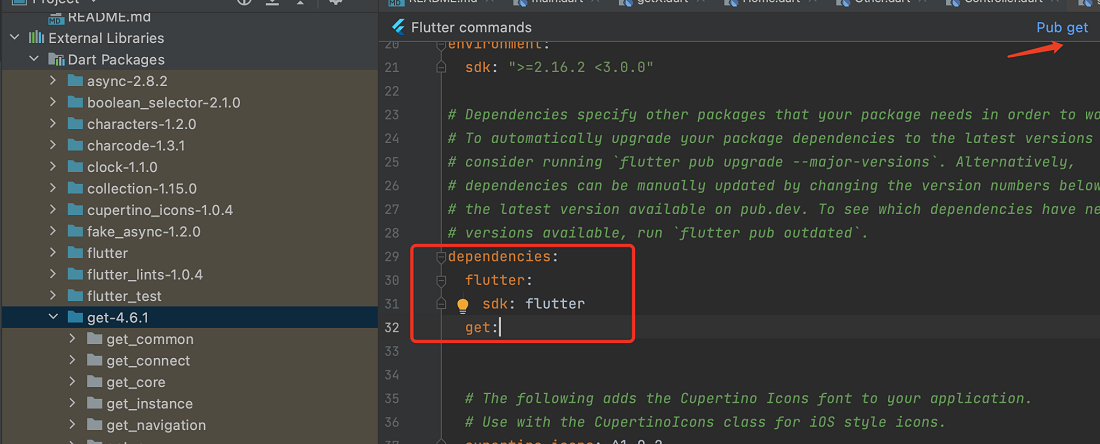Expand the async-2.8.2 package chevron
Viewport: 1100px width, 444px height.
tap(53, 81)
